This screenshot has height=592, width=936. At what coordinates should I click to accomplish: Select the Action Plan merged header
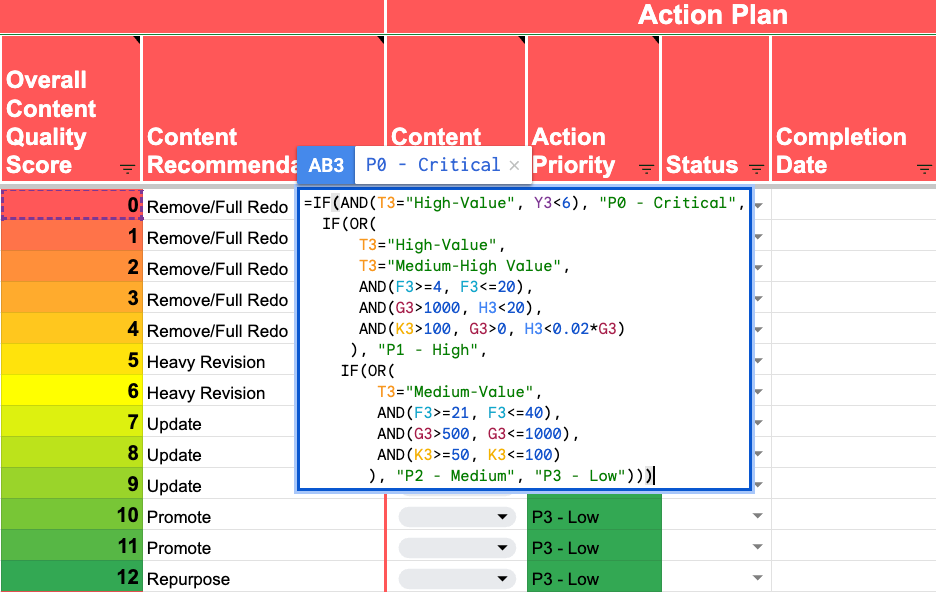coord(661,16)
